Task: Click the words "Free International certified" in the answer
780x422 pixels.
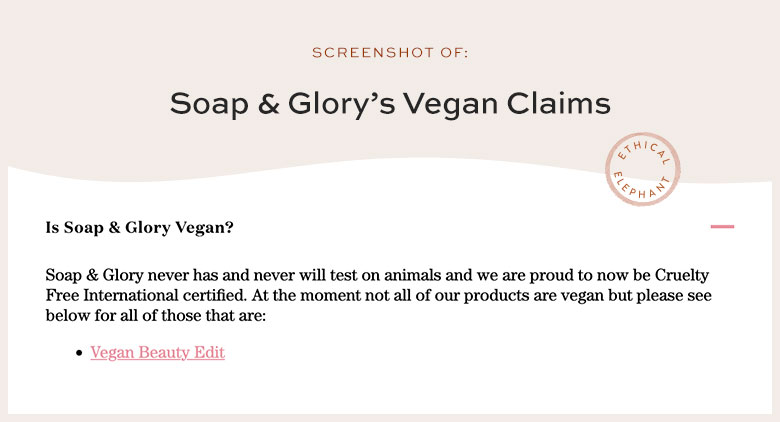Action: coord(146,296)
